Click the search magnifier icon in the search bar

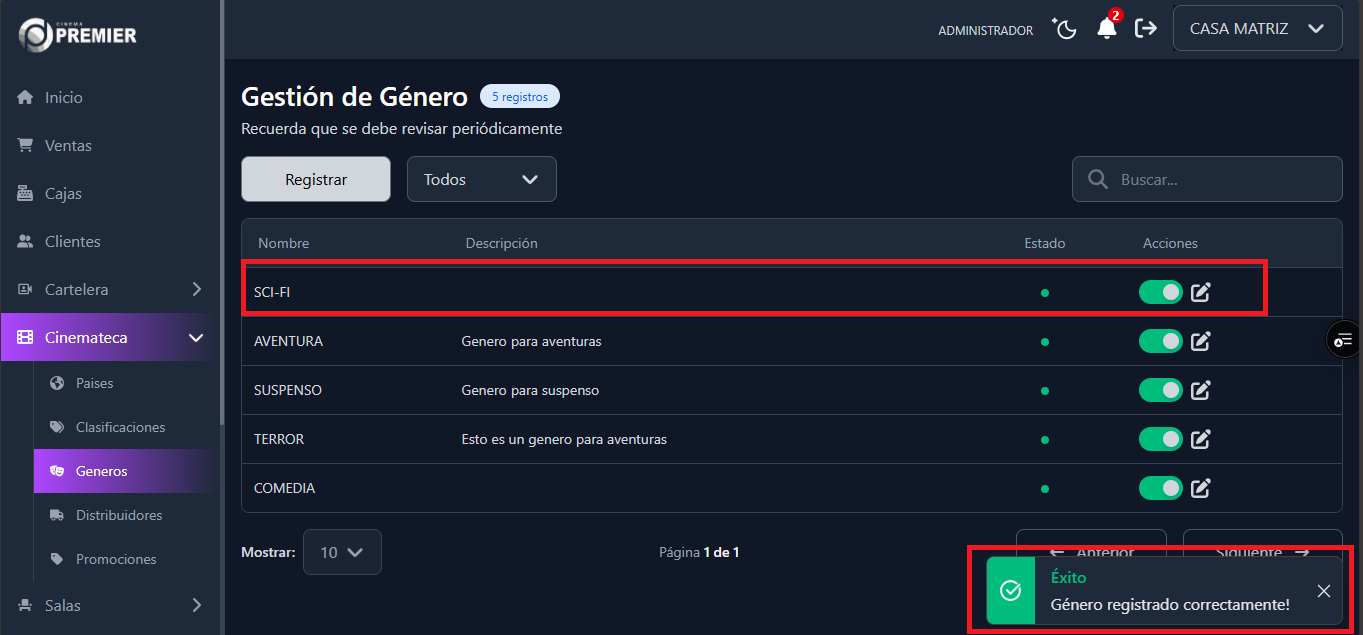click(1097, 178)
